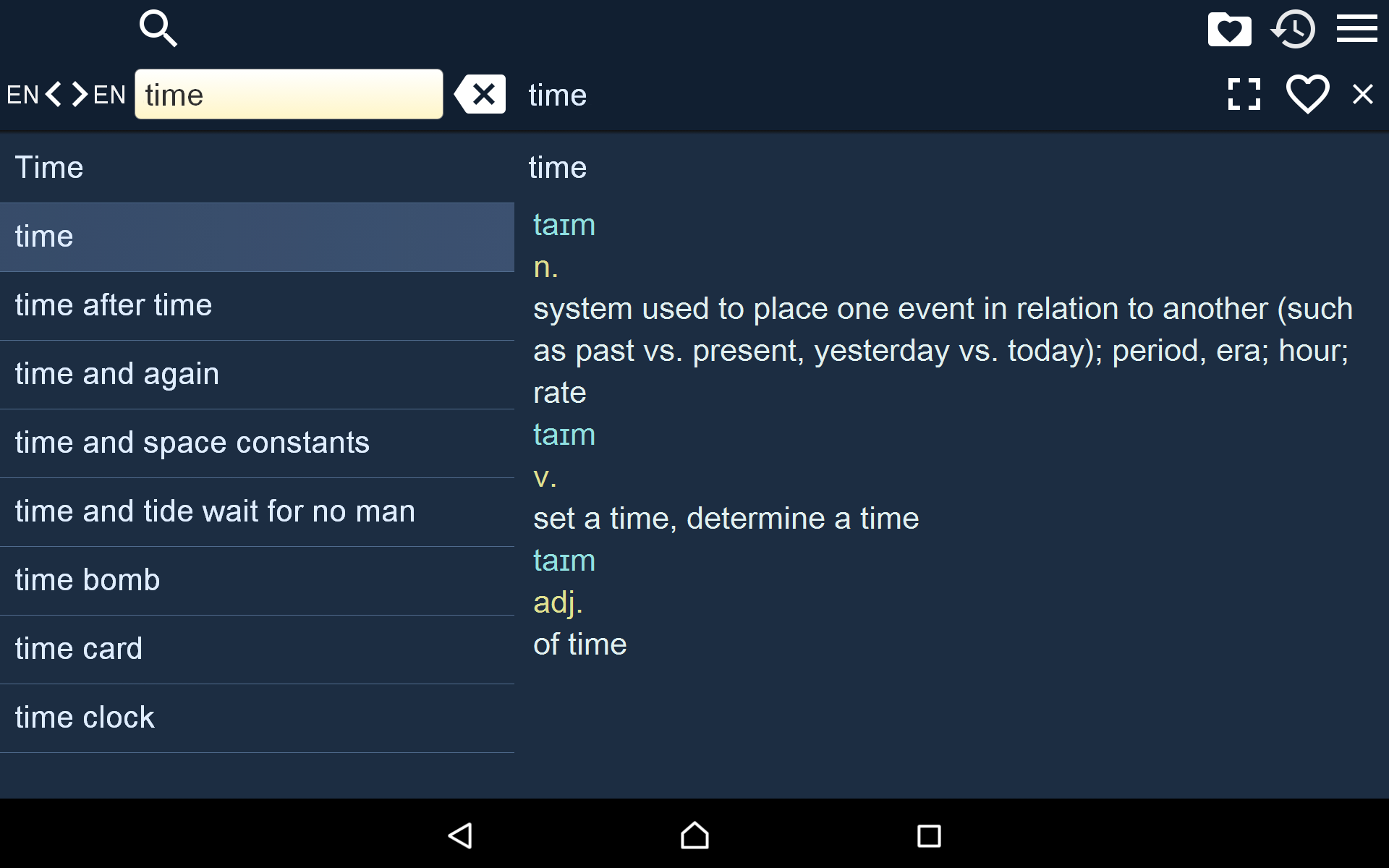The width and height of the screenshot is (1389, 868).
Task: Expand the 'time clock' entry
Action: tap(85, 717)
